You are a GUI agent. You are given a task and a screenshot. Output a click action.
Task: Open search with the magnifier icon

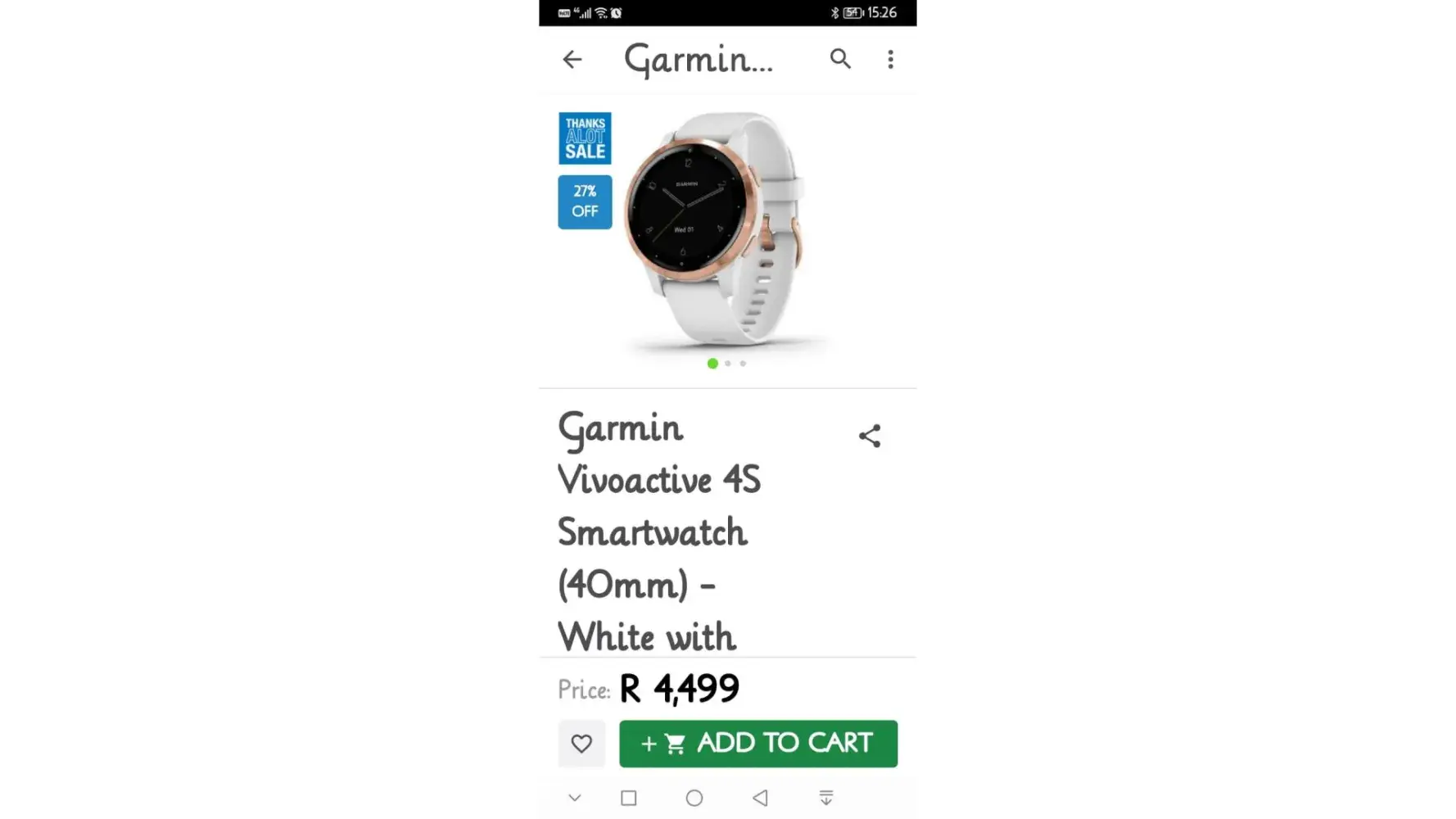point(840,59)
